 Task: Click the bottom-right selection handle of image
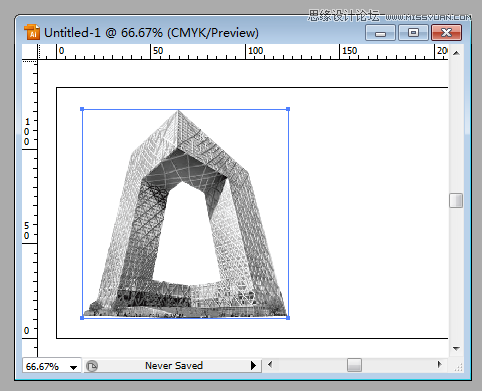[x=288, y=318]
